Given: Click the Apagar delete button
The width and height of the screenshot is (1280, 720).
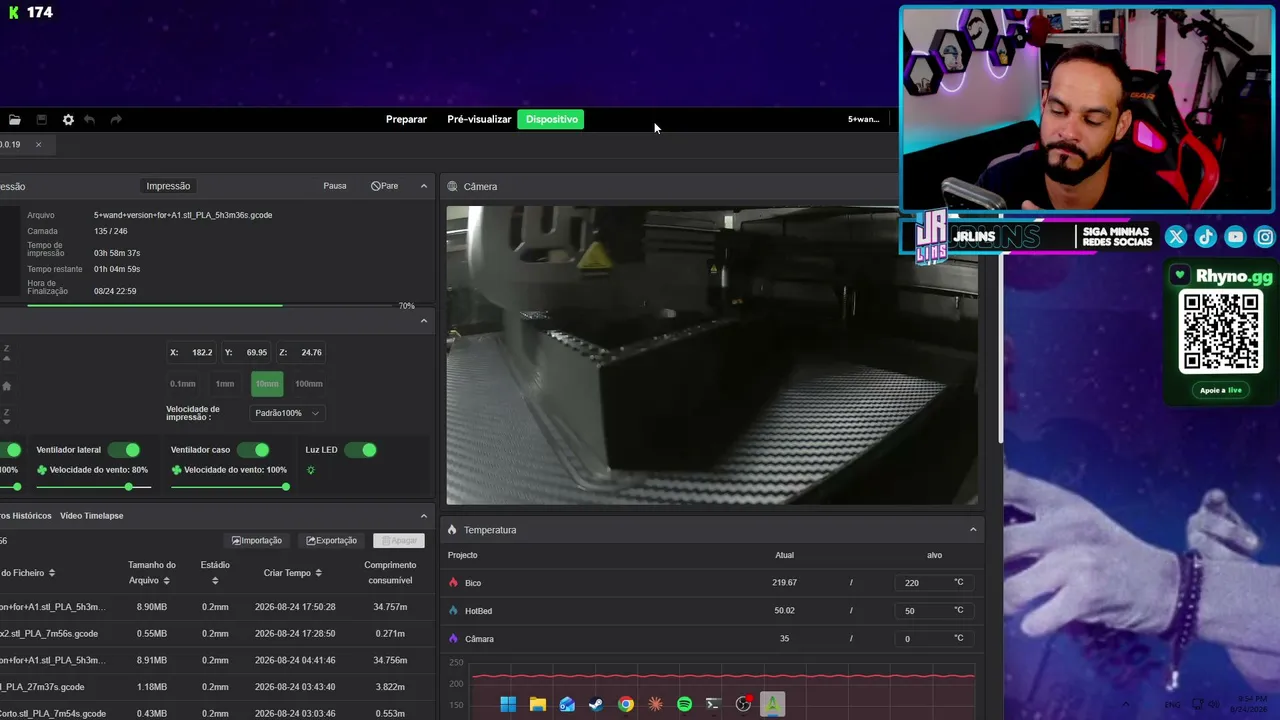Looking at the screenshot, I should [x=399, y=541].
